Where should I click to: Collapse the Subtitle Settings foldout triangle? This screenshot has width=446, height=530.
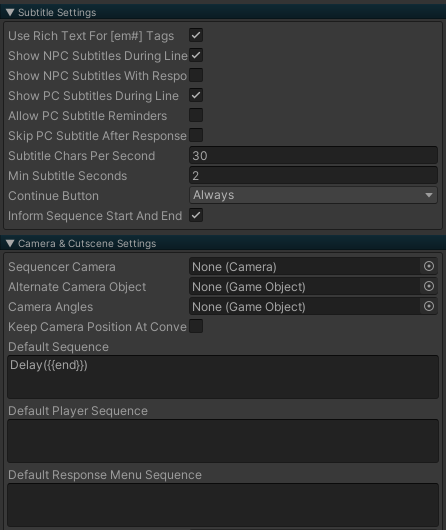click(x=10, y=13)
